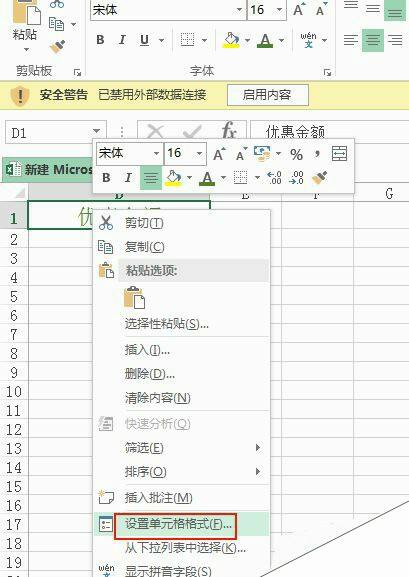Apply percent style from the mini toolbar
409x577 pixels.
[297, 155]
